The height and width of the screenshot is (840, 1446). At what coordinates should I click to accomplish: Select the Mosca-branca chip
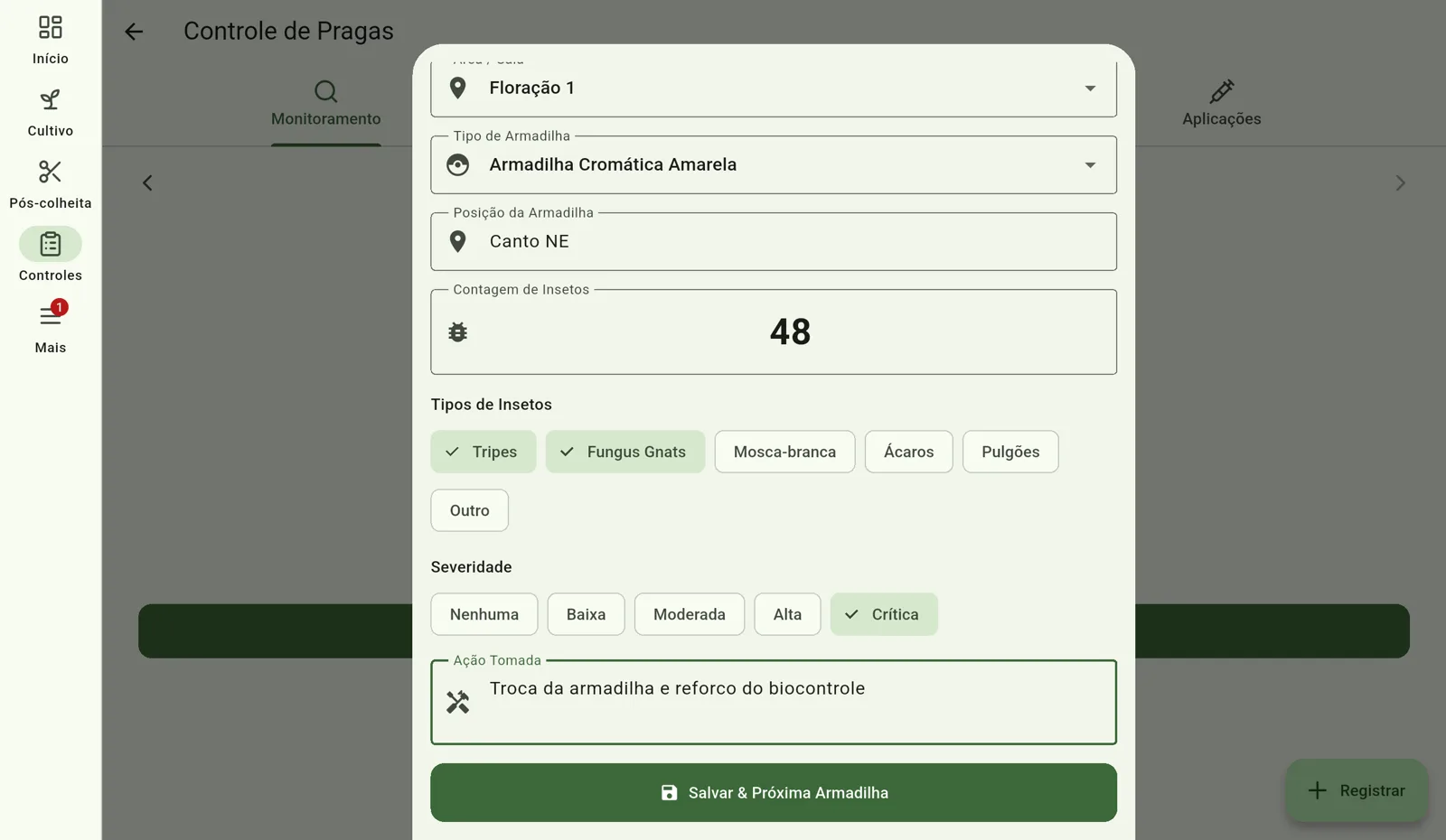coord(784,452)
